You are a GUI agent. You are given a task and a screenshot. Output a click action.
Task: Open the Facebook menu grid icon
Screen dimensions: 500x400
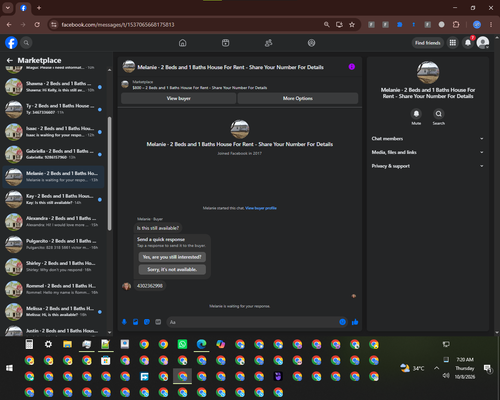[x=452, y=43]
